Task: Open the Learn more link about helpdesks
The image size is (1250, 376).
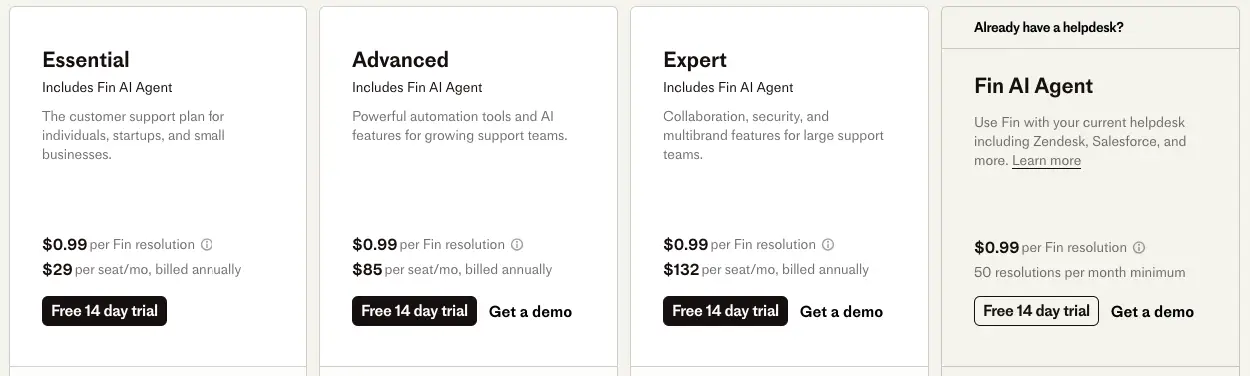Action: [1046, 161]
